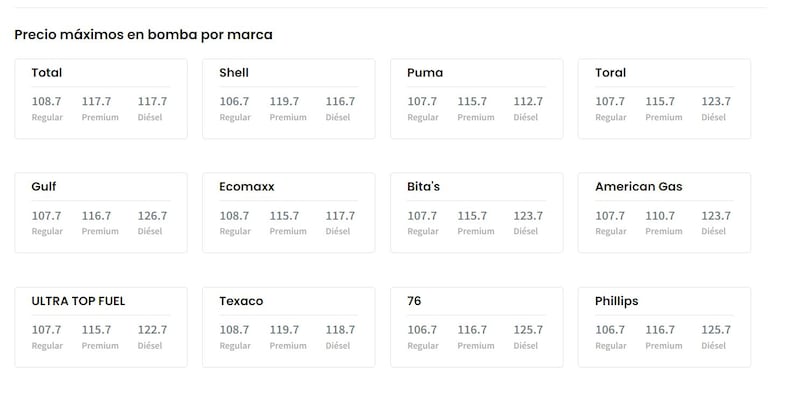Select Puma's Diésel price 112.7
800x396 pixels.
[528, 102]
